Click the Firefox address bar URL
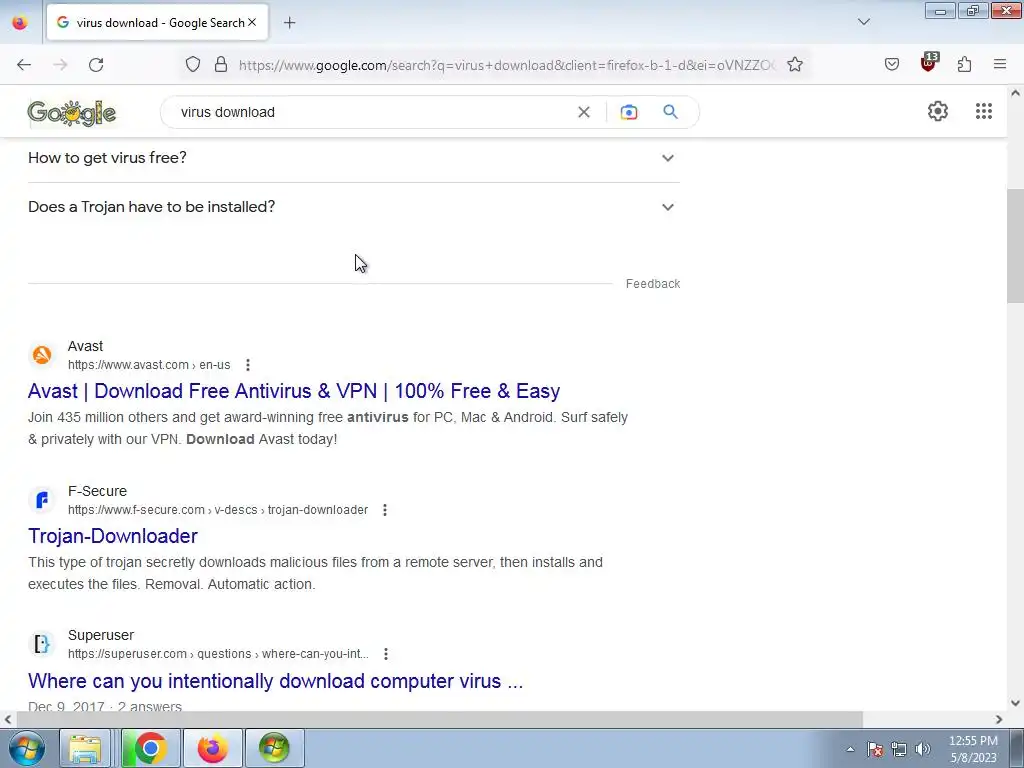The height and width of the screenshot is (768, 1024). (507, 65)
